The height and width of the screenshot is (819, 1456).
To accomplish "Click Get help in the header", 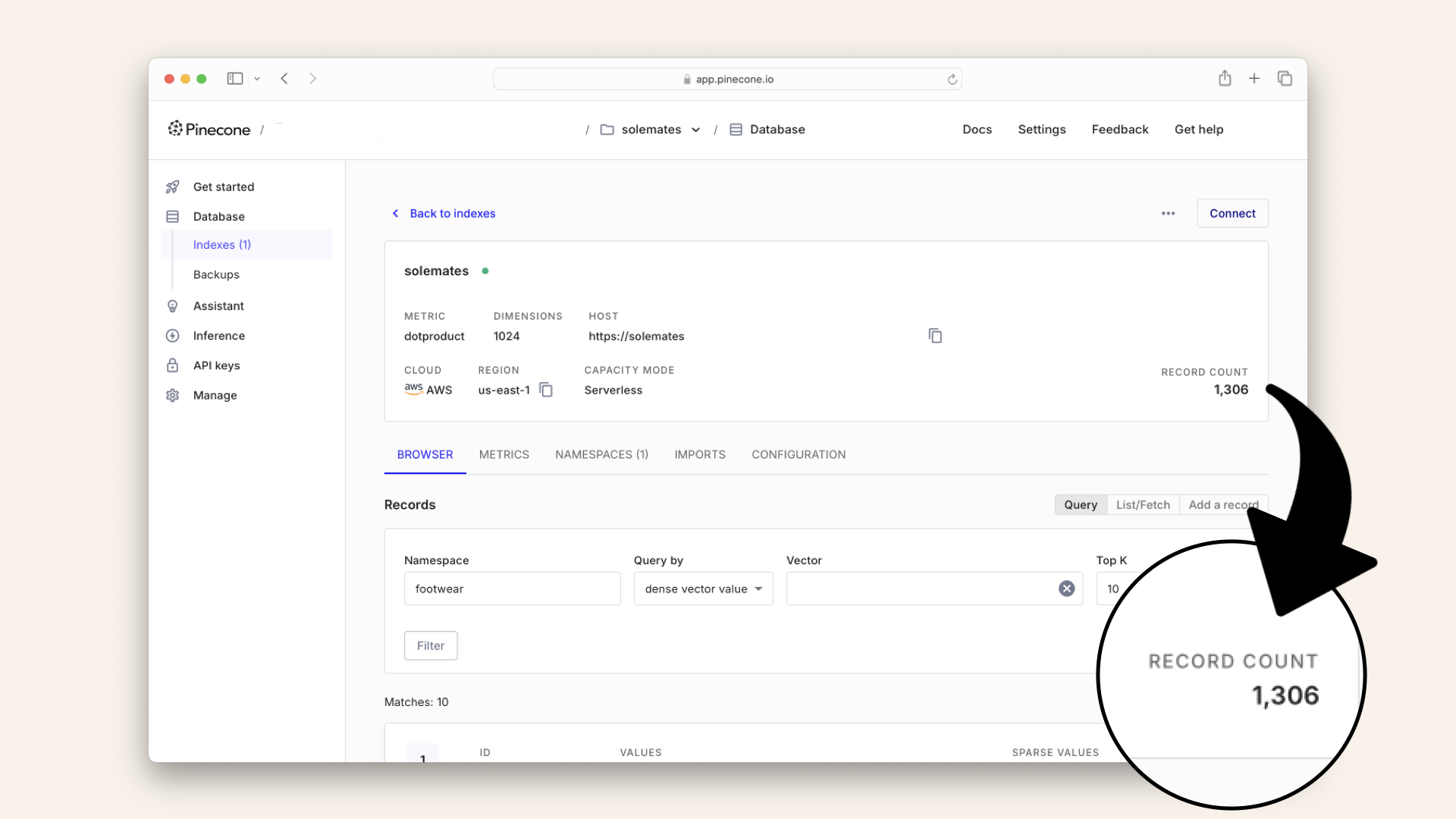I will (1198, 130).
